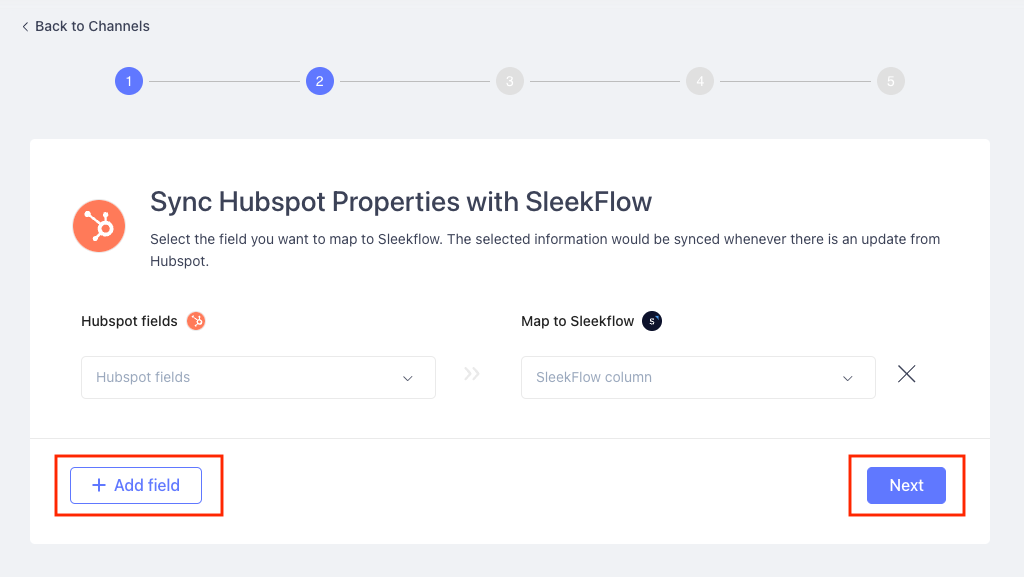1024x577 pixels.
Task: Click the double-arrow mapping icon between dropdowns
Action: 472,374
